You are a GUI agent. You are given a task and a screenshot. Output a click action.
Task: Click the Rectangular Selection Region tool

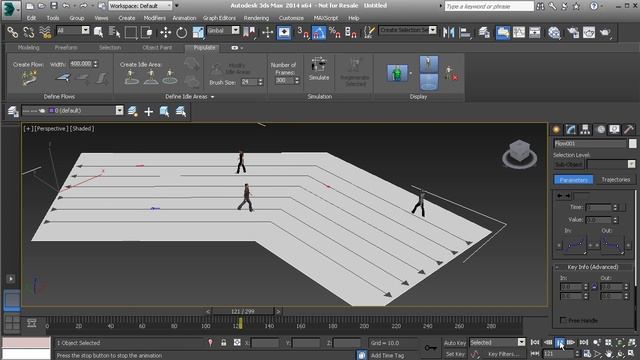(131, 32)
